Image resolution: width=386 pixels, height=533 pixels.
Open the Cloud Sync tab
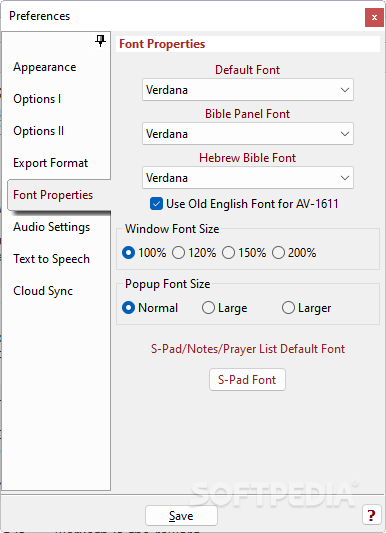coord(43,291)
